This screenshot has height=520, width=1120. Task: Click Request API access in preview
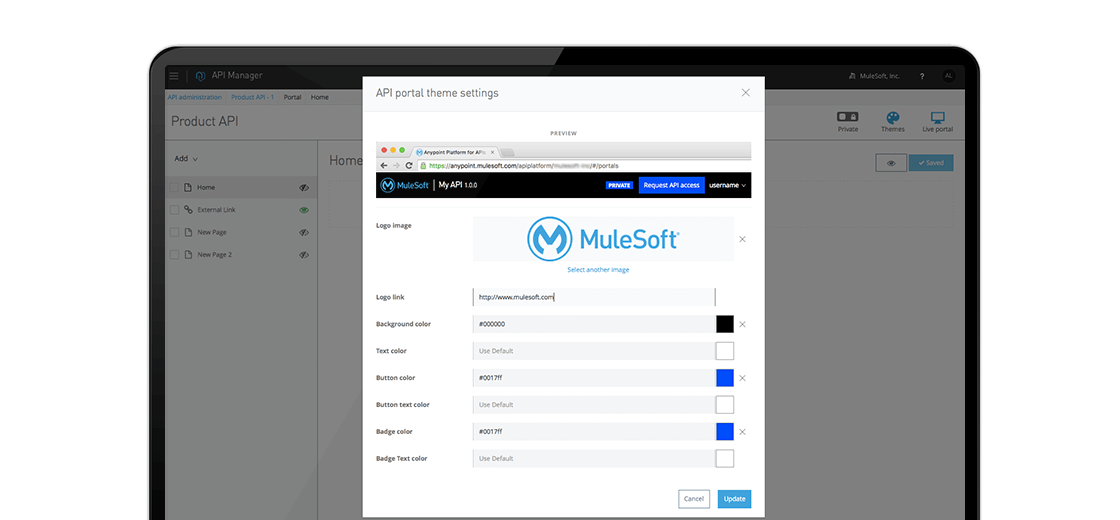click(x=671, y=185)
